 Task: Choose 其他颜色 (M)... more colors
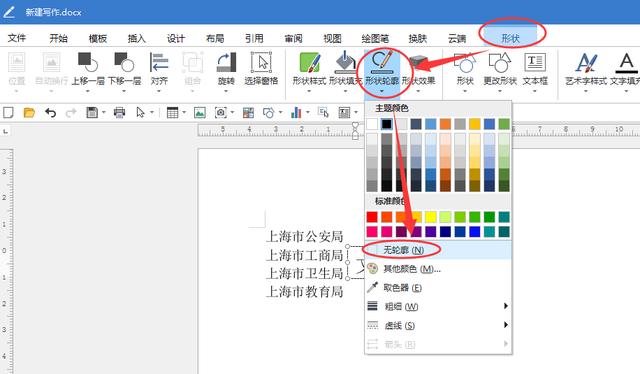coord(438,269)
